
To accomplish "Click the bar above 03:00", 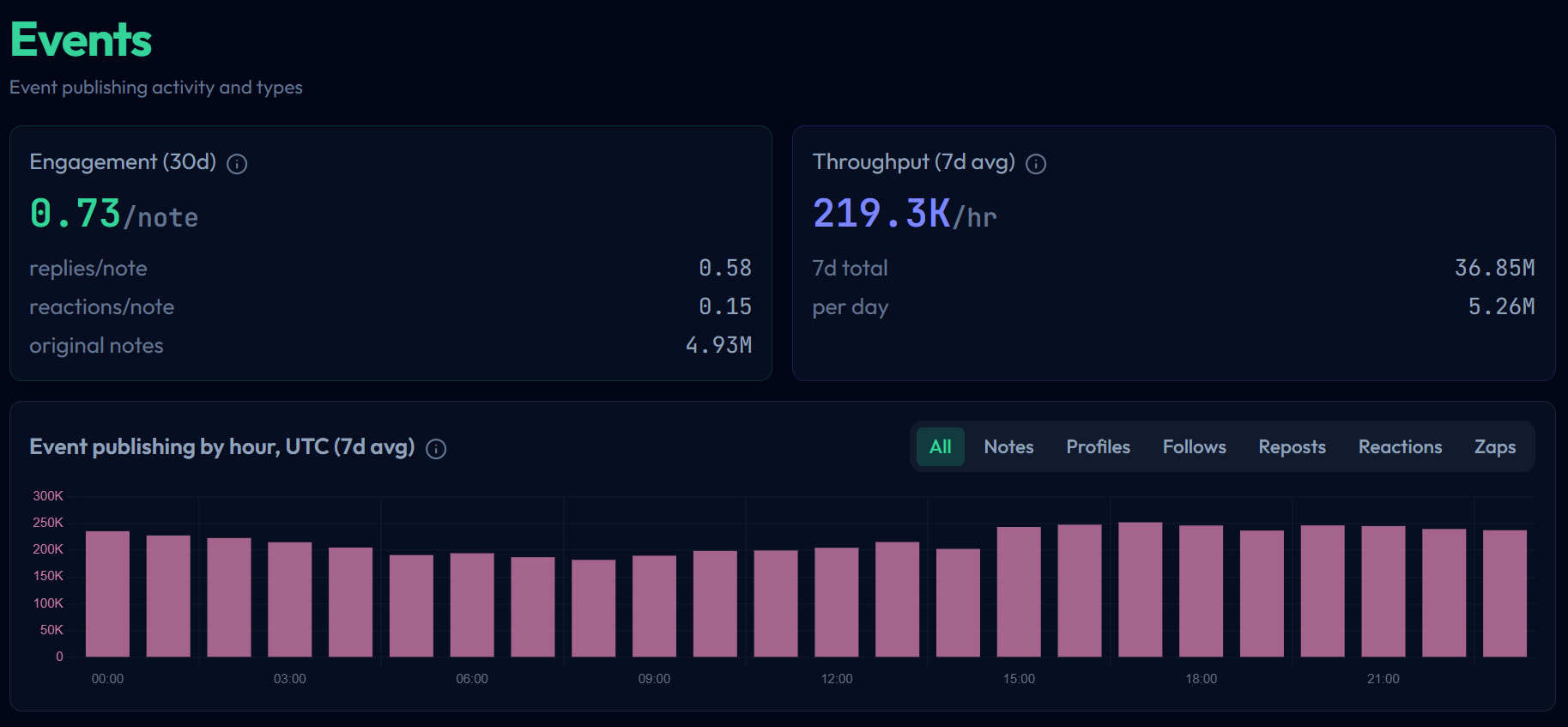I will point(290,599).
